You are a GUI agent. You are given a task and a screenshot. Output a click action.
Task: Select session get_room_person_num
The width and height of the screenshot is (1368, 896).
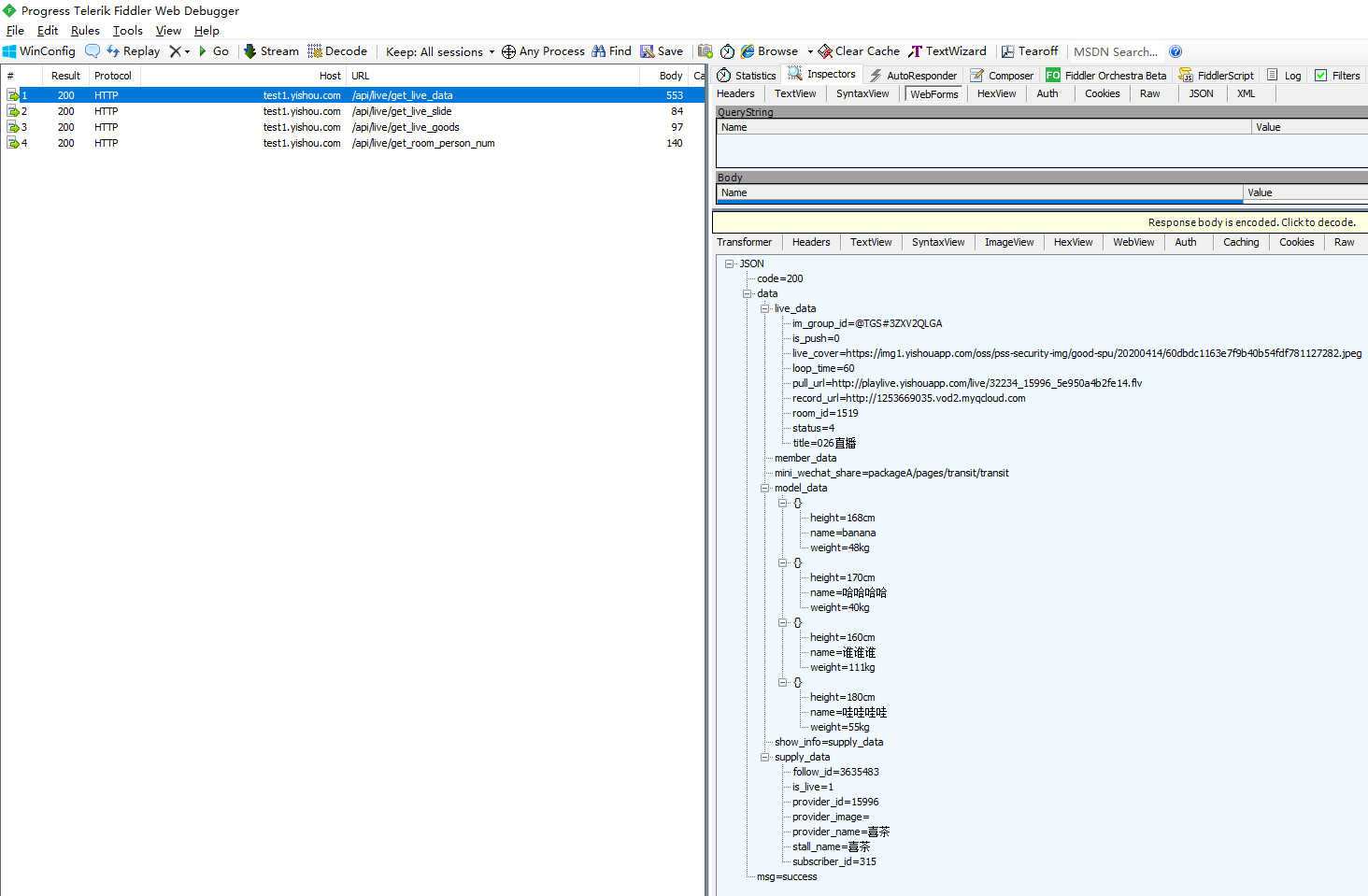[x=352, y=143]
